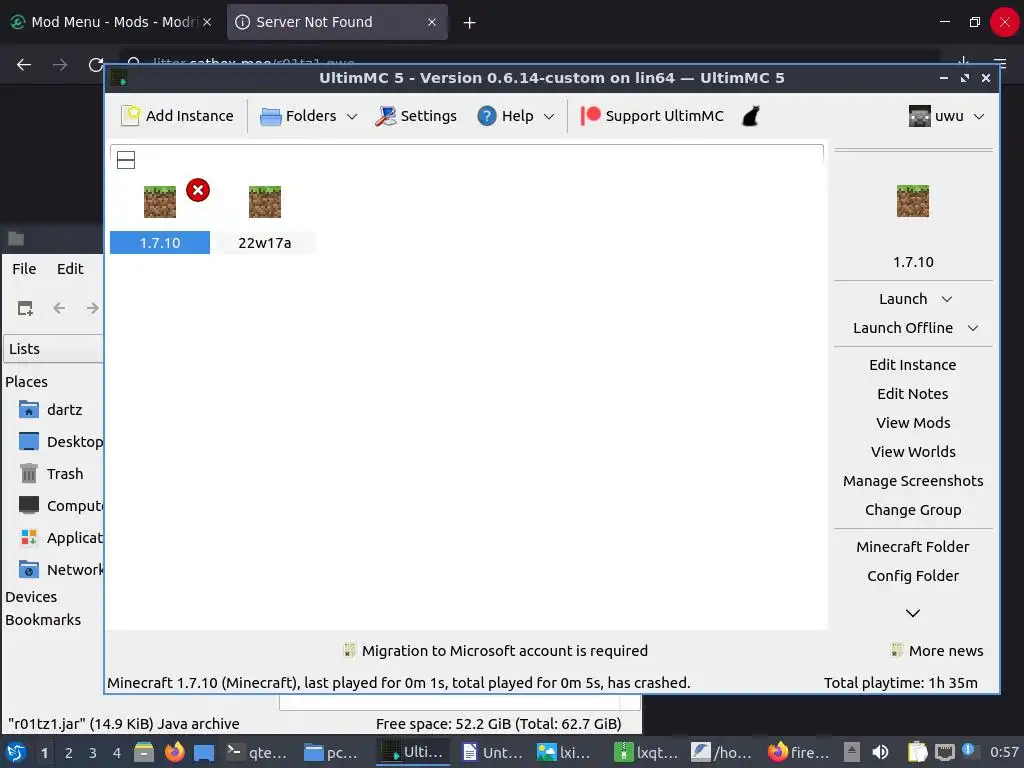The image size is (1024, 768).
Task: Click the 1.7.10 instance label
Action: 160,243
